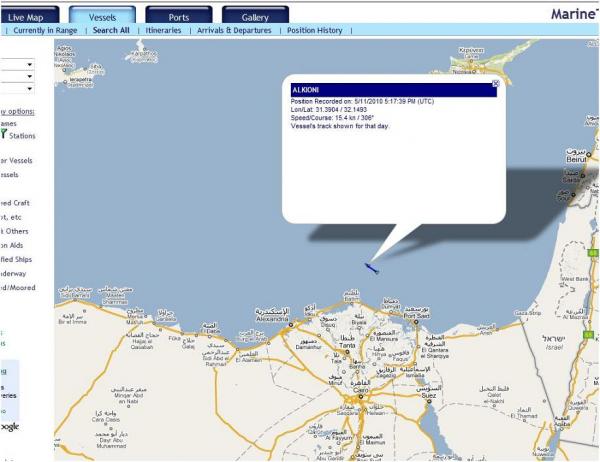Open the Itineraries link
The image size is (600, 462).
(x=163, y=31)
